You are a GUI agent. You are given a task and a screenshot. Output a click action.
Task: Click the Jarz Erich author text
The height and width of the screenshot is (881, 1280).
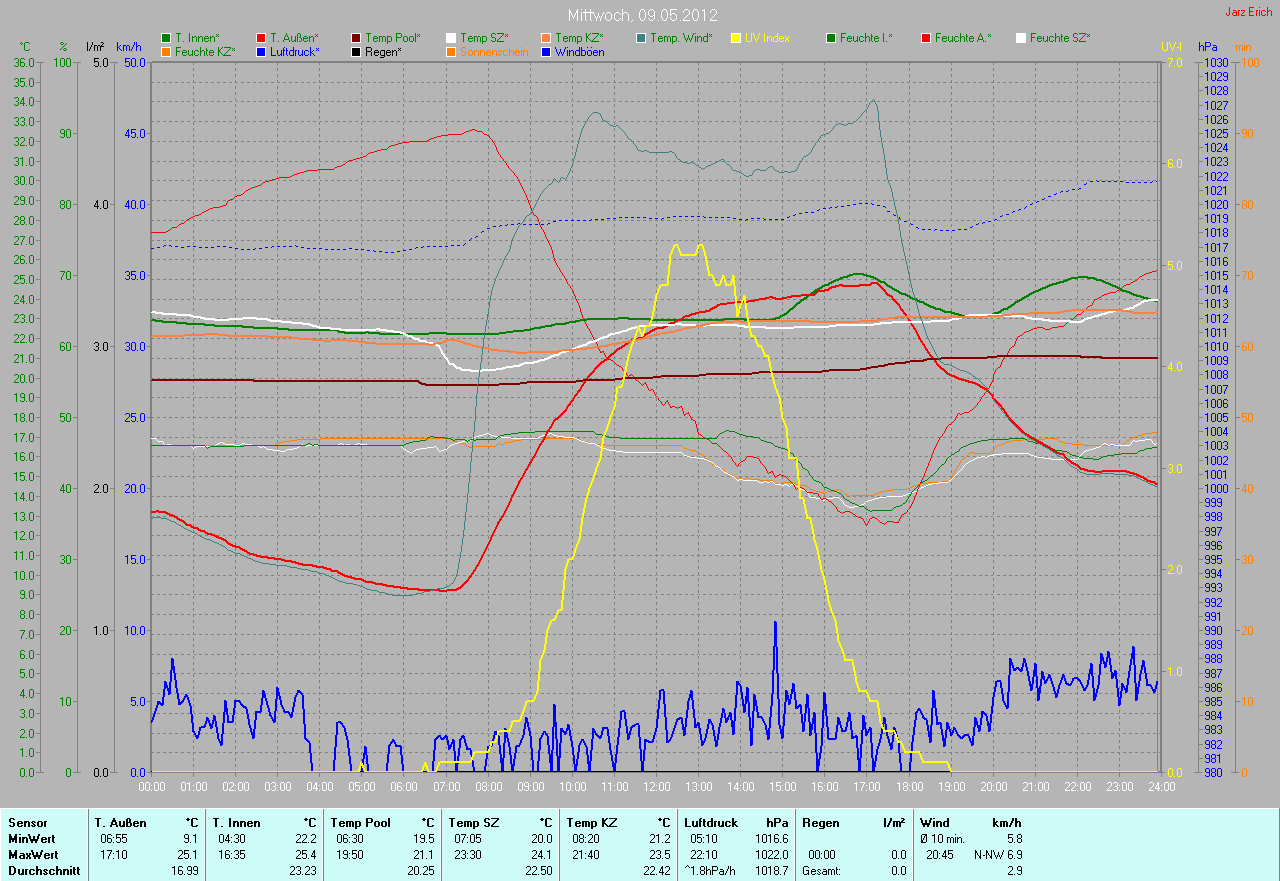click(1250, 12)
